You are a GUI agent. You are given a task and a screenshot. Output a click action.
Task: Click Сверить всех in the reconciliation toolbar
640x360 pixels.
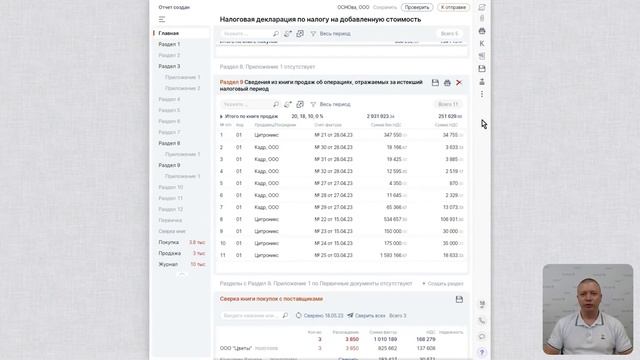(367, 316)
